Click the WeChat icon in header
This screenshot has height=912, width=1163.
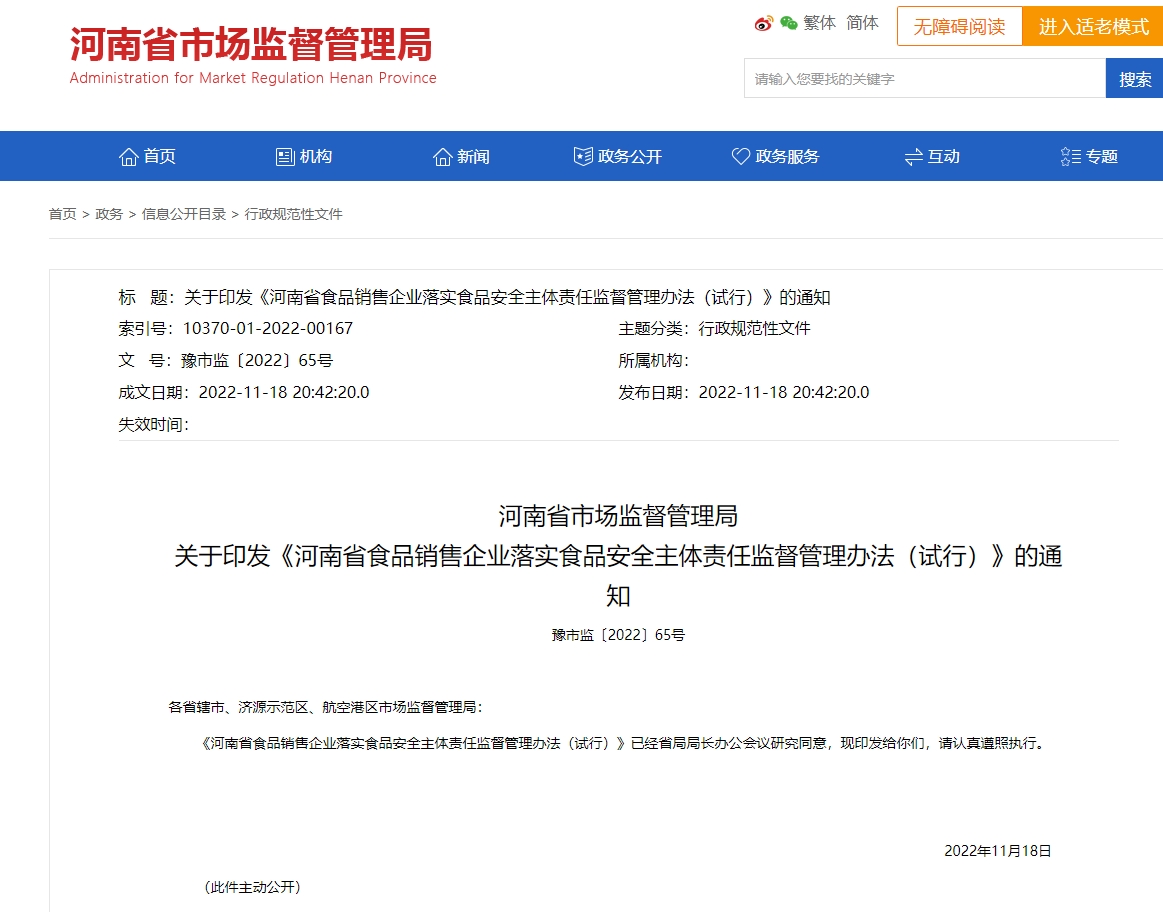coord(789,23)
